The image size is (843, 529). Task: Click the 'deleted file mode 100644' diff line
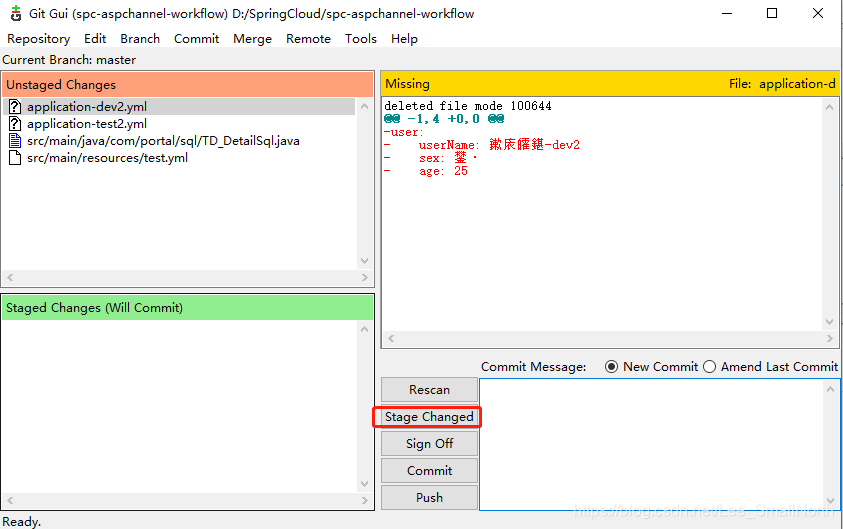point(468,106)
